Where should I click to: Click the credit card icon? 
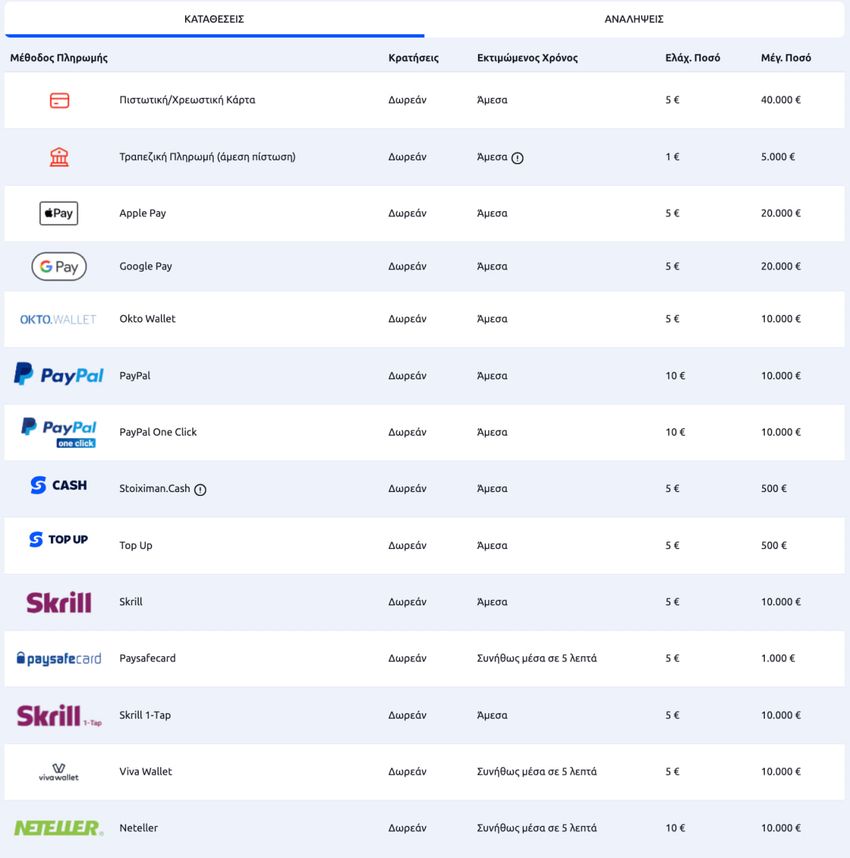pos(59,101)
